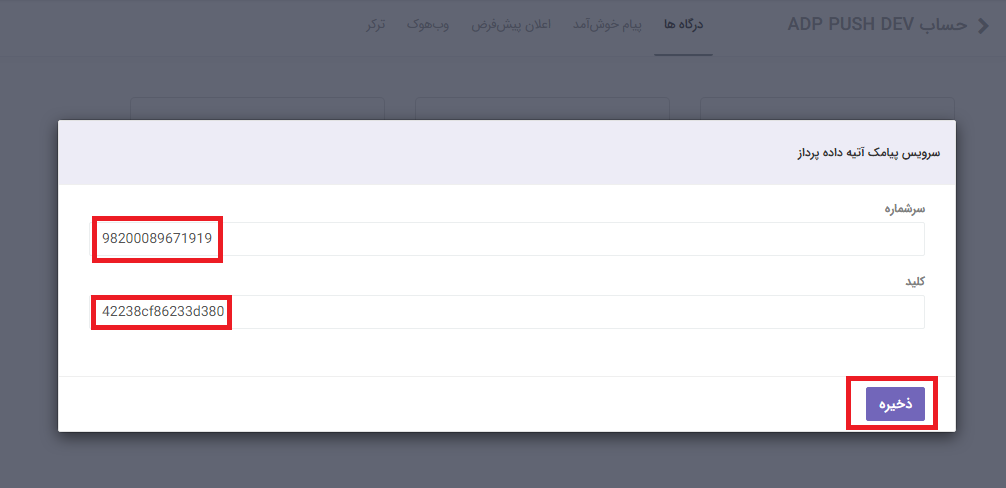
Task: Click the modal title سرویس پیامک آتیه داده پرداز
Action: click(860, 153)
